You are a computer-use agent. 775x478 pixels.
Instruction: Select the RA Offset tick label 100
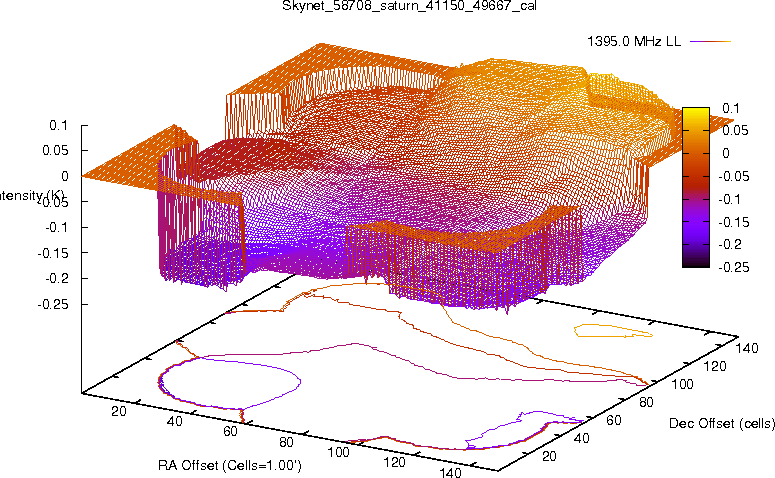pos(339,452)
